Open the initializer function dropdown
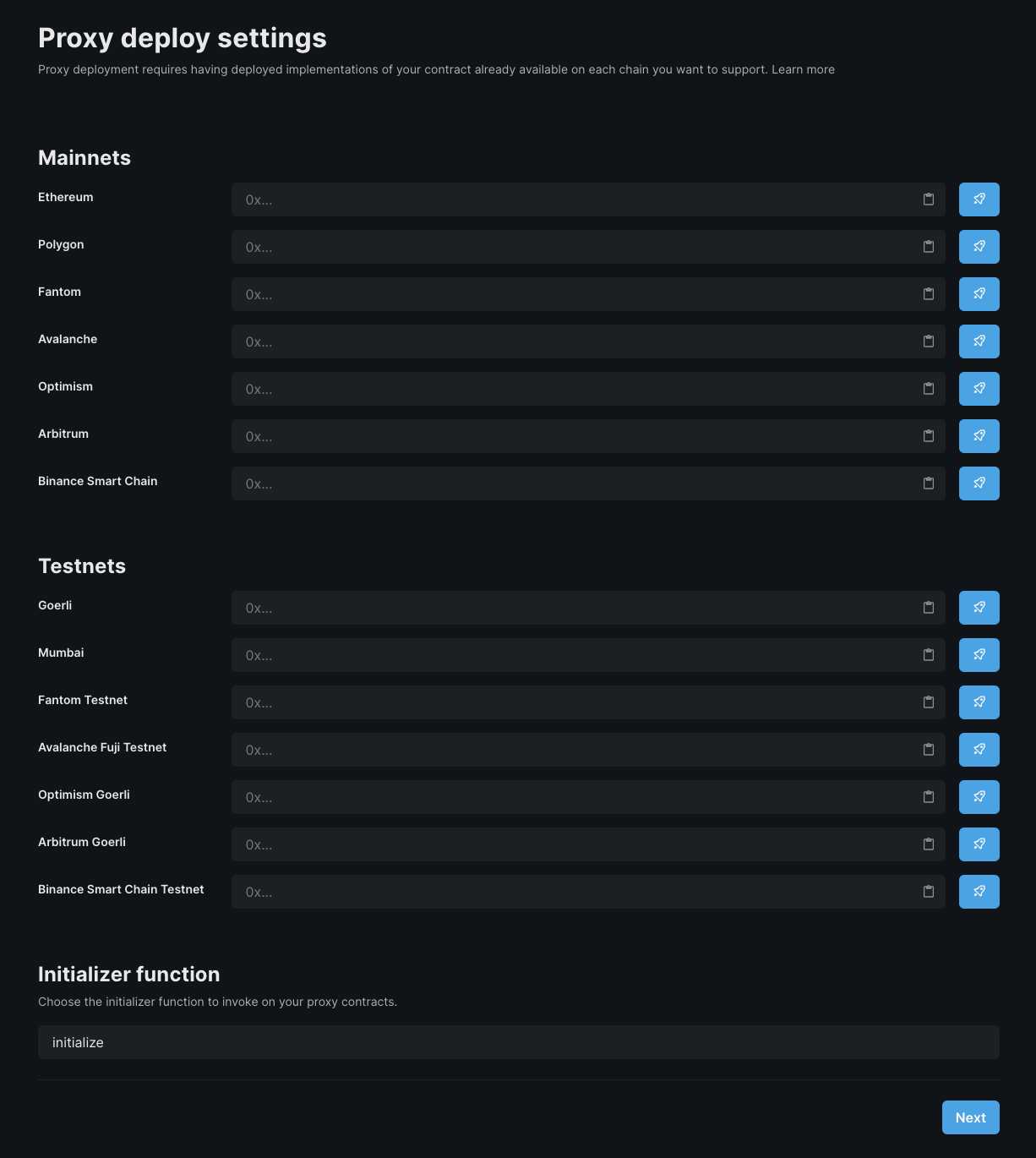The image size is (1036, 1158). 519,1042
